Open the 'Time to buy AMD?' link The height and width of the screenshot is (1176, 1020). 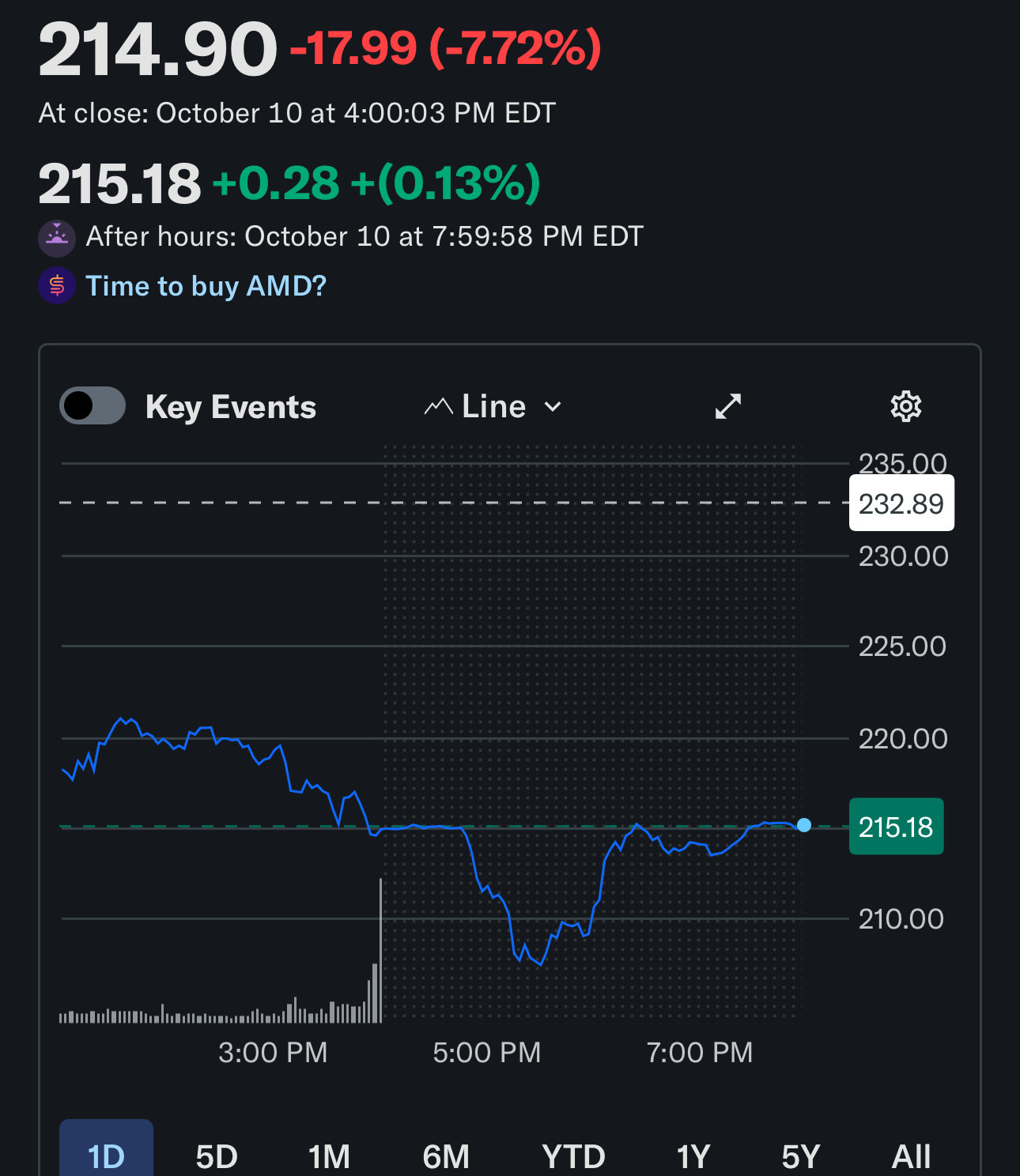pos(206,285)
